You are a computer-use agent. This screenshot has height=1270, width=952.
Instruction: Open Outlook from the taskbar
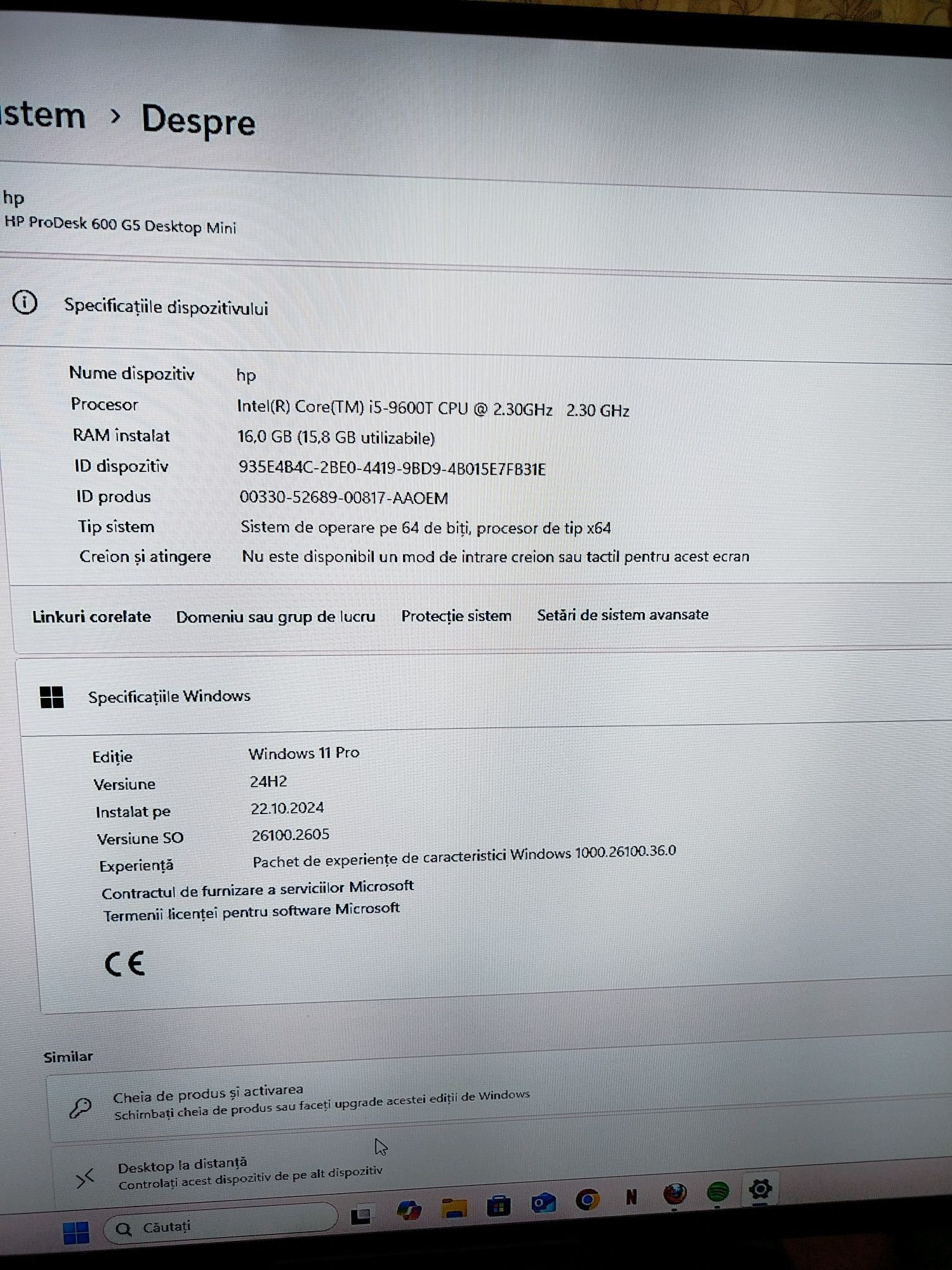click(543, 1202)
